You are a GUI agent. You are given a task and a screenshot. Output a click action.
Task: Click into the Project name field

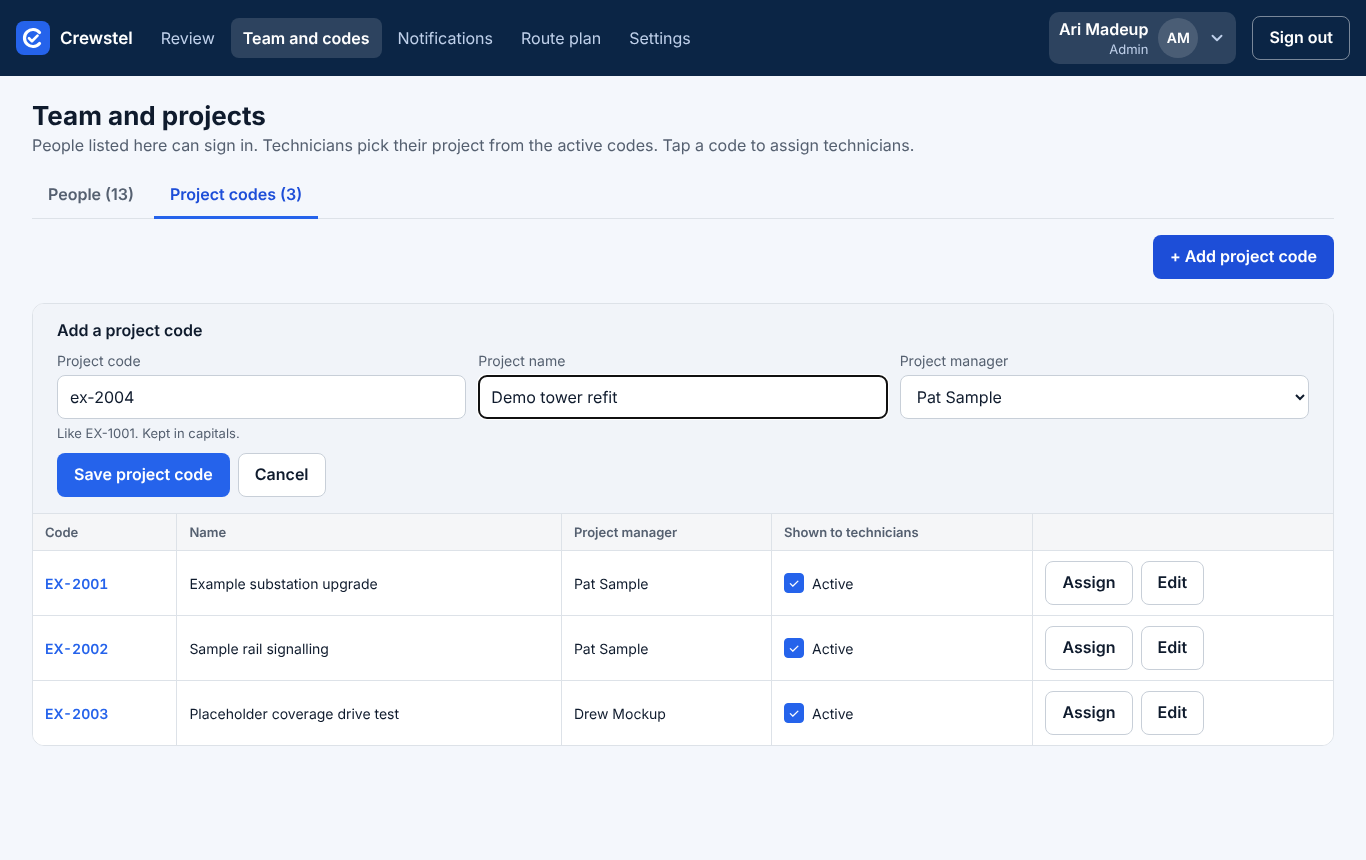pos(683,397)
